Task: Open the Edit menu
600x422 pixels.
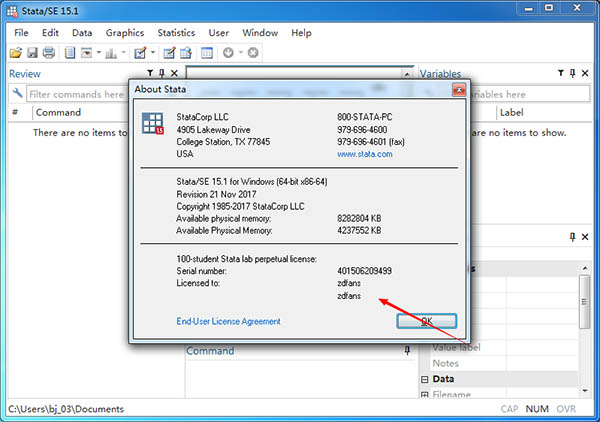Action: coord(50,33)
